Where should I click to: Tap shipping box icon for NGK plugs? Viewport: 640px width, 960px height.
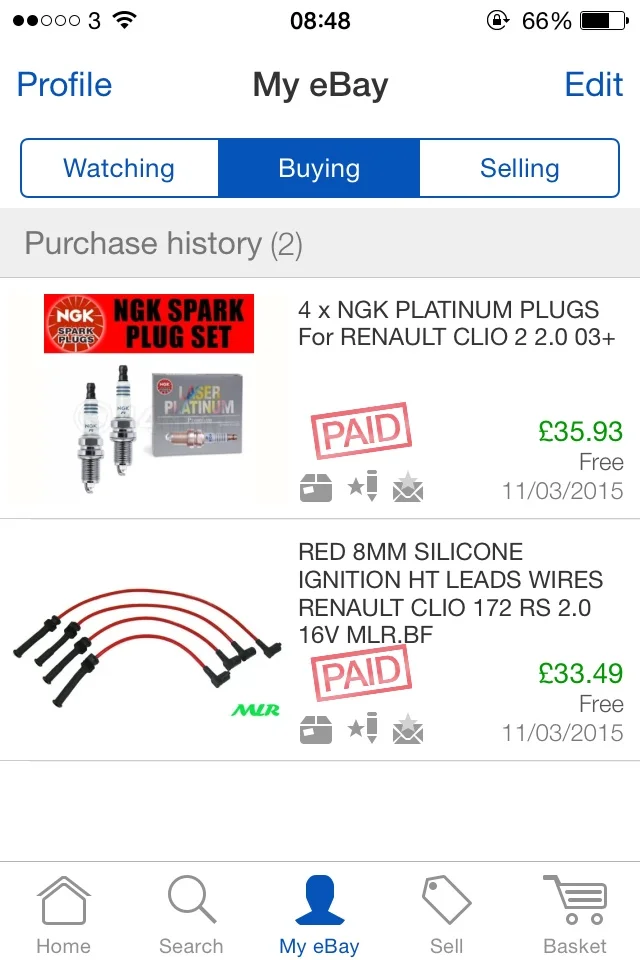pyautogui.click(x=316, y=488)
